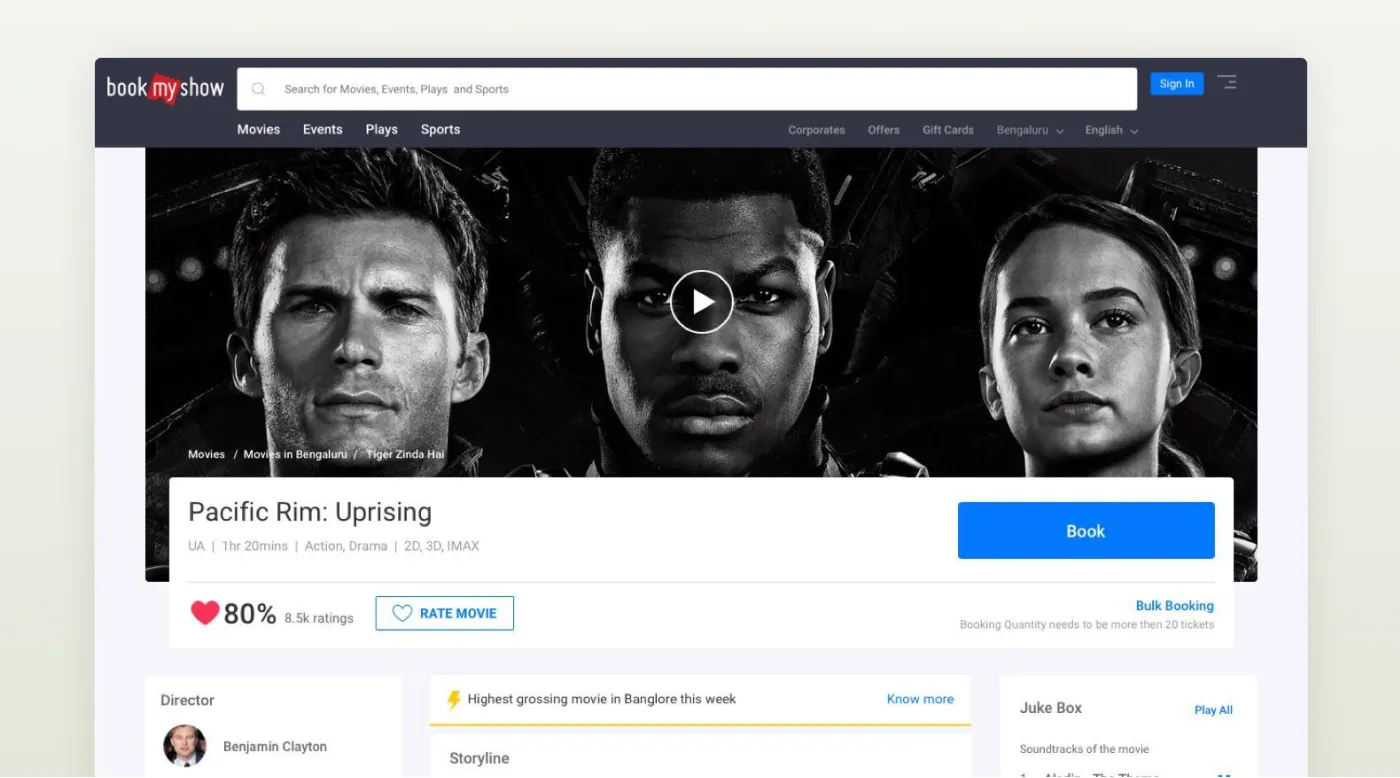Click the Tiger Zinda Hai breadcrumb

[x=405, y=454]
